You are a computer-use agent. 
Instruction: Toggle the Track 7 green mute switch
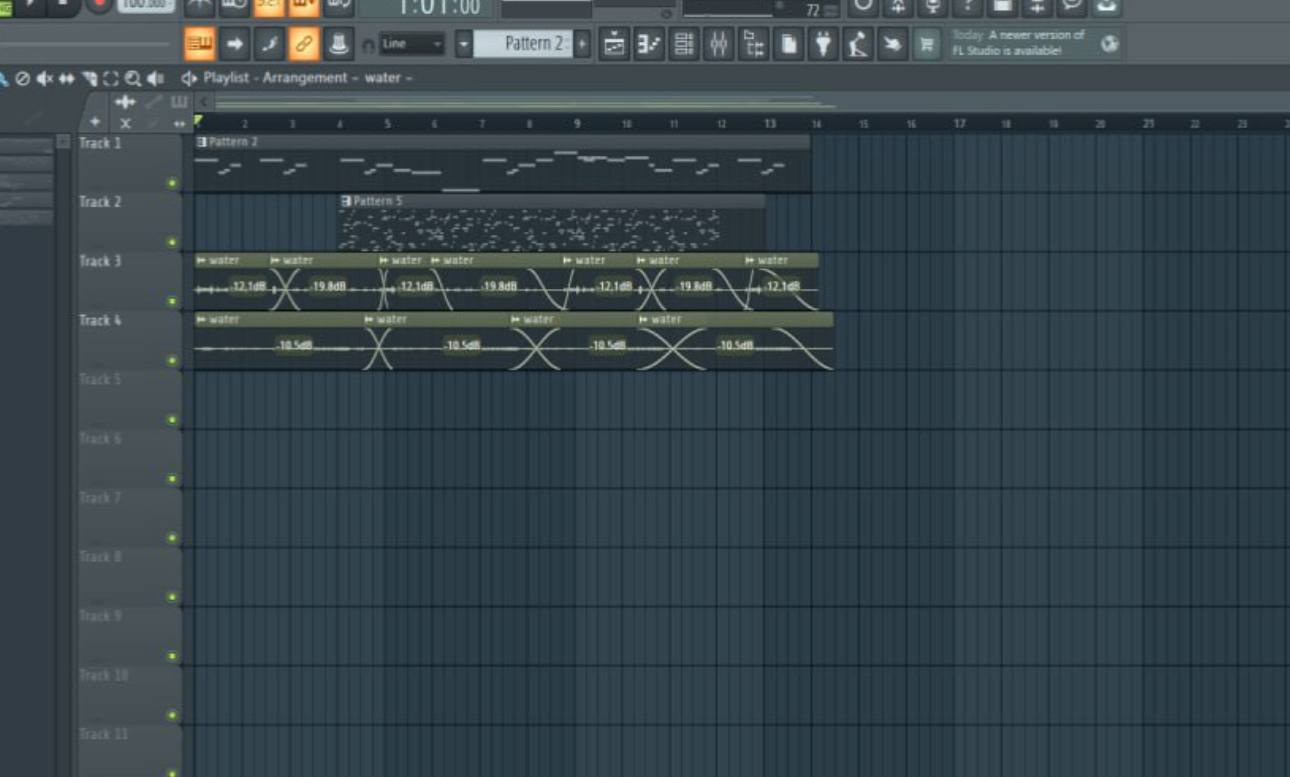coord(172,538)
